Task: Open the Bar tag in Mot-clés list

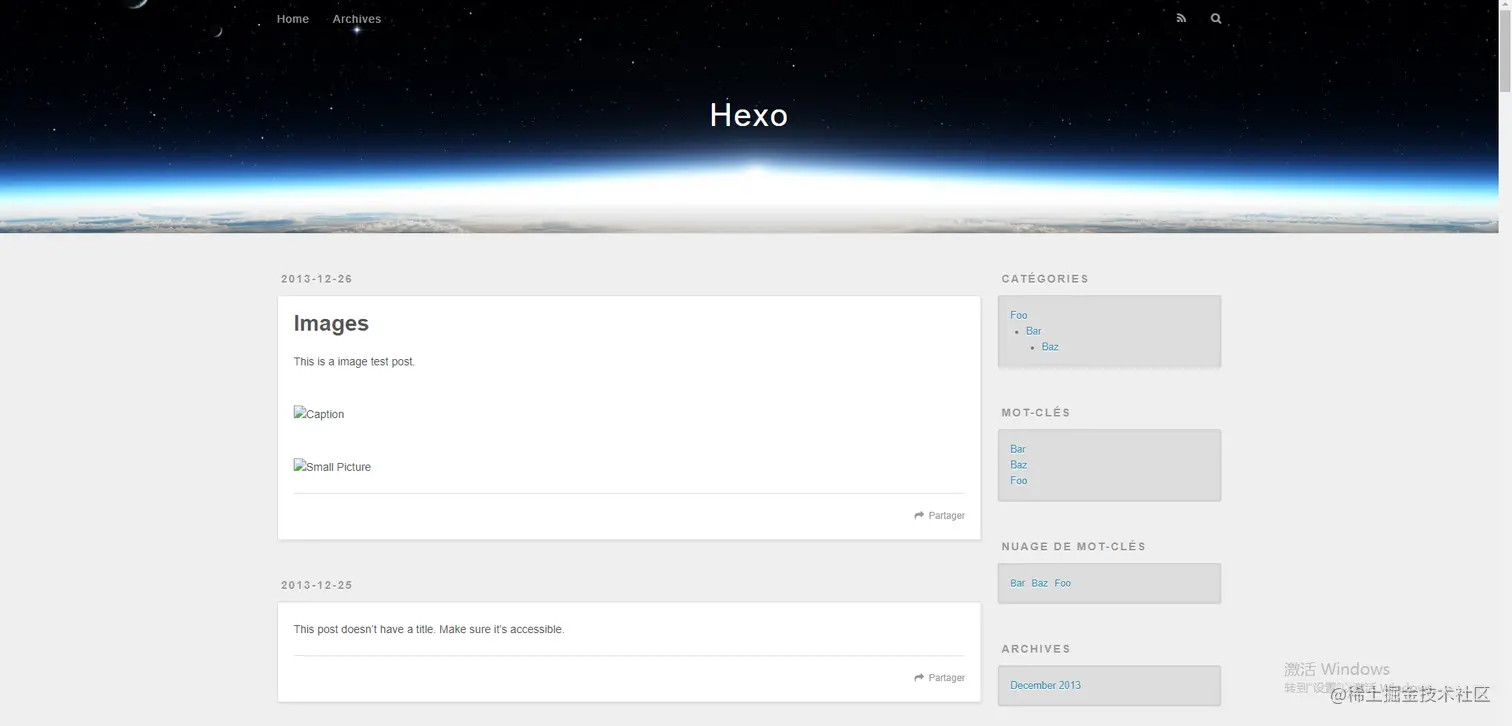Action: 1017,449
